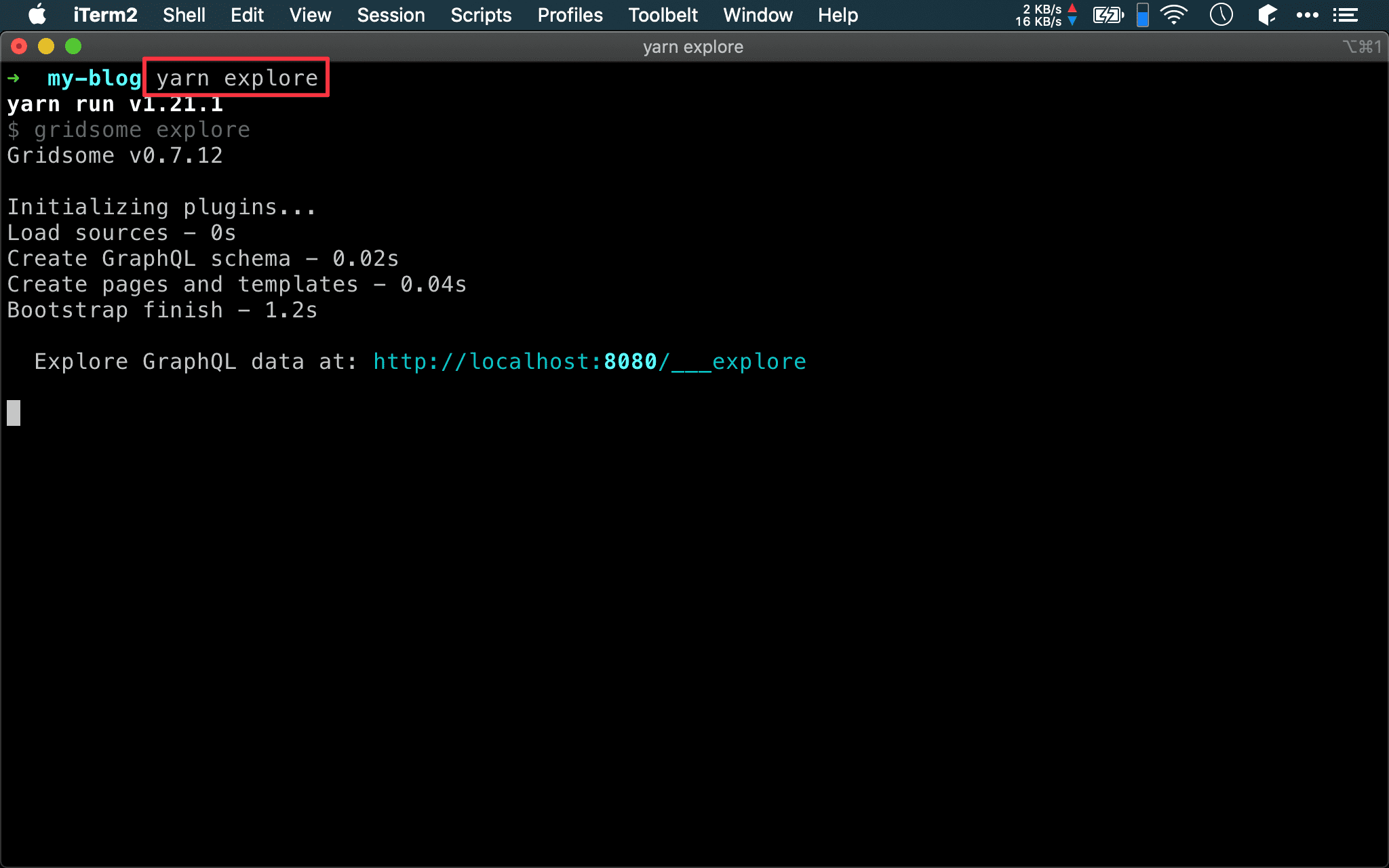The width and height of the screenshot is (1389, 868).
Task: Click the three-dots overflow menu bar icon
Action: click(x=1307, y=15)
